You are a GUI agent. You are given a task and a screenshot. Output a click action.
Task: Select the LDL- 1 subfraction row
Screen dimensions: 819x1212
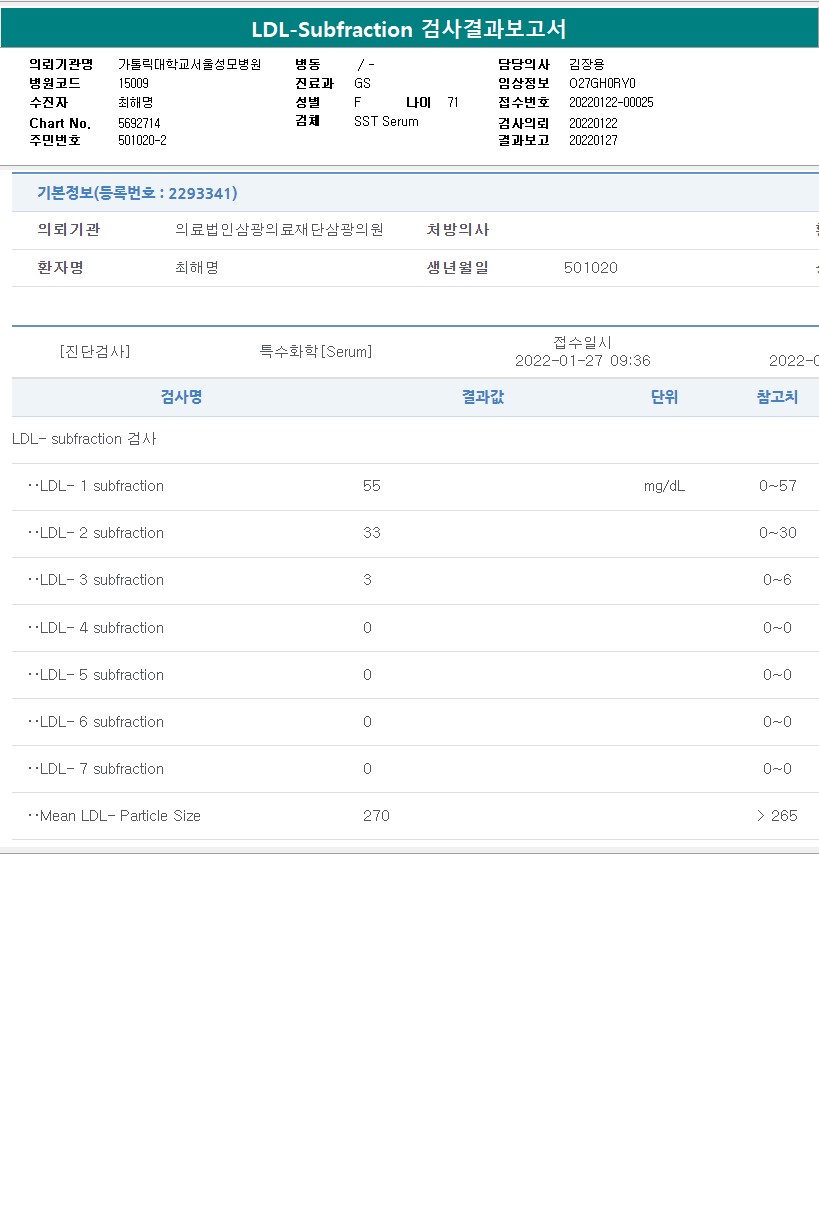point(415,487)
